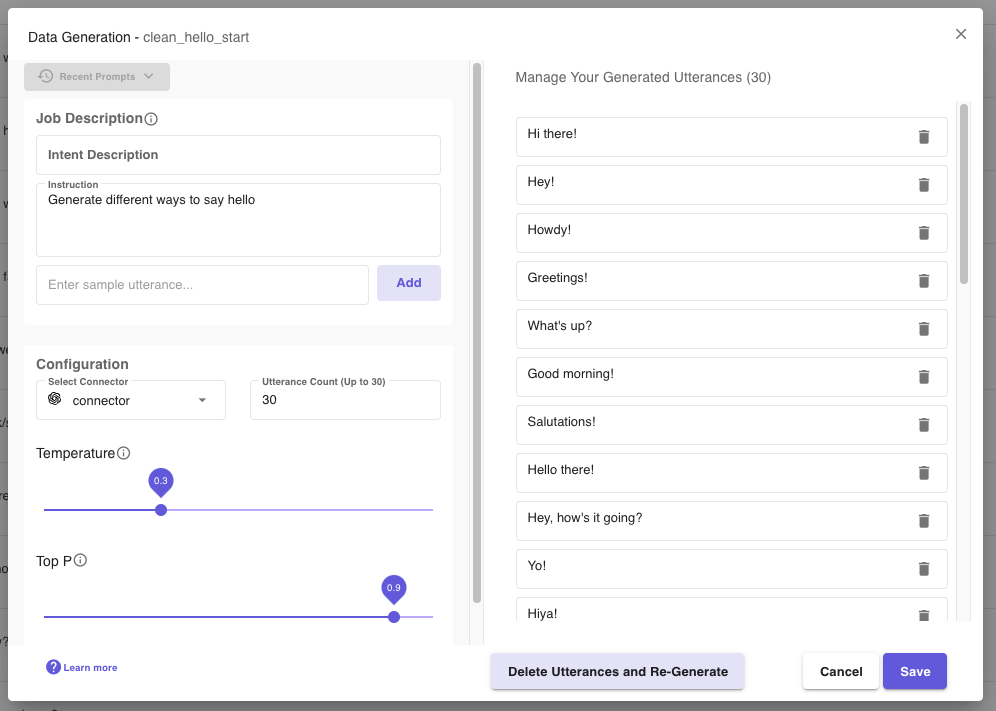
Task: Close the Data Generation dialog
Action: coord(960,34)
